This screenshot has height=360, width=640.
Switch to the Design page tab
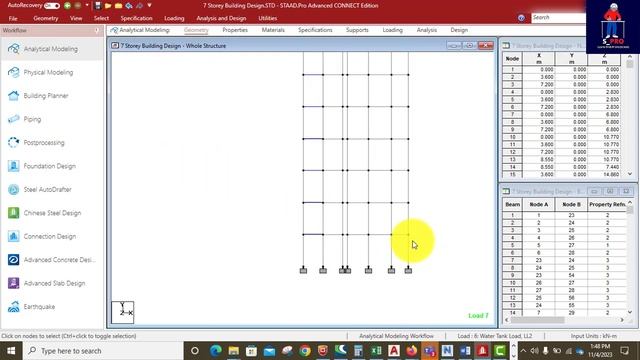coord(459,30)
